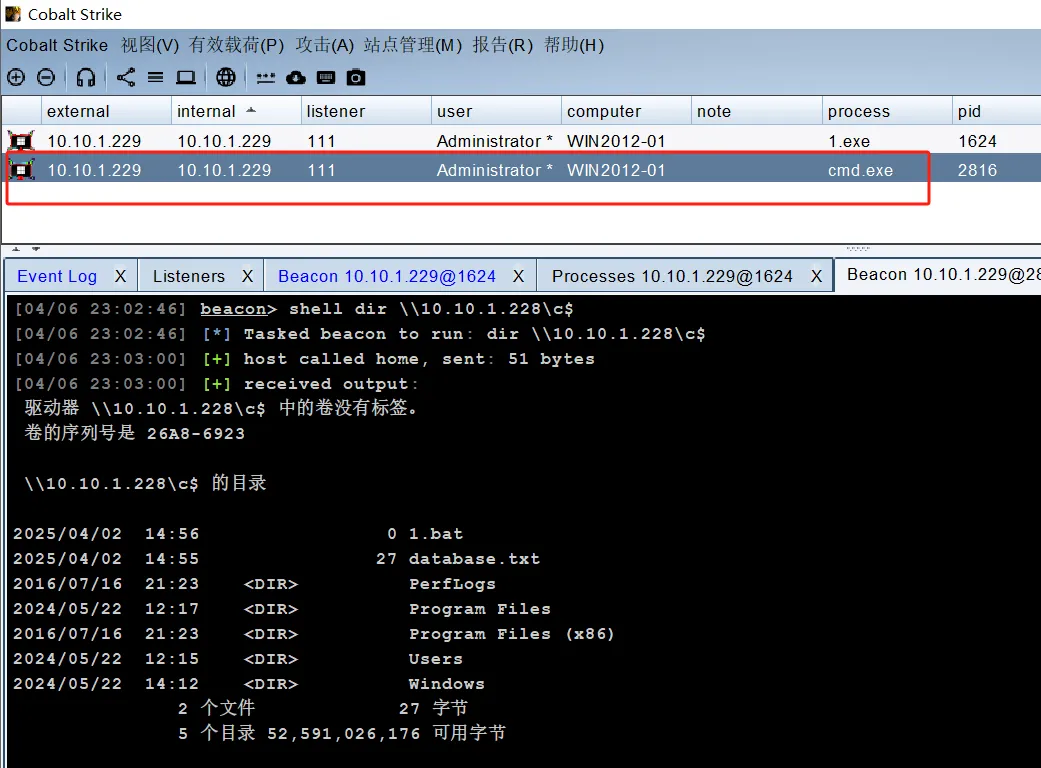Sort by the listener column header
1041x768 pixels.
(366, 111)
